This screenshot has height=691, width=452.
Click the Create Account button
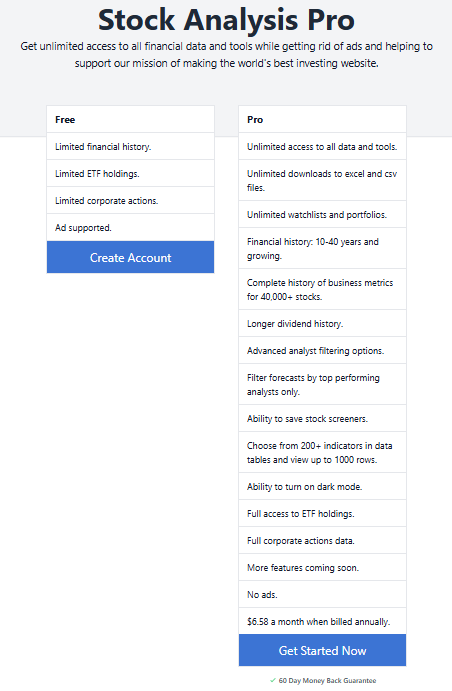coord(130,257)
